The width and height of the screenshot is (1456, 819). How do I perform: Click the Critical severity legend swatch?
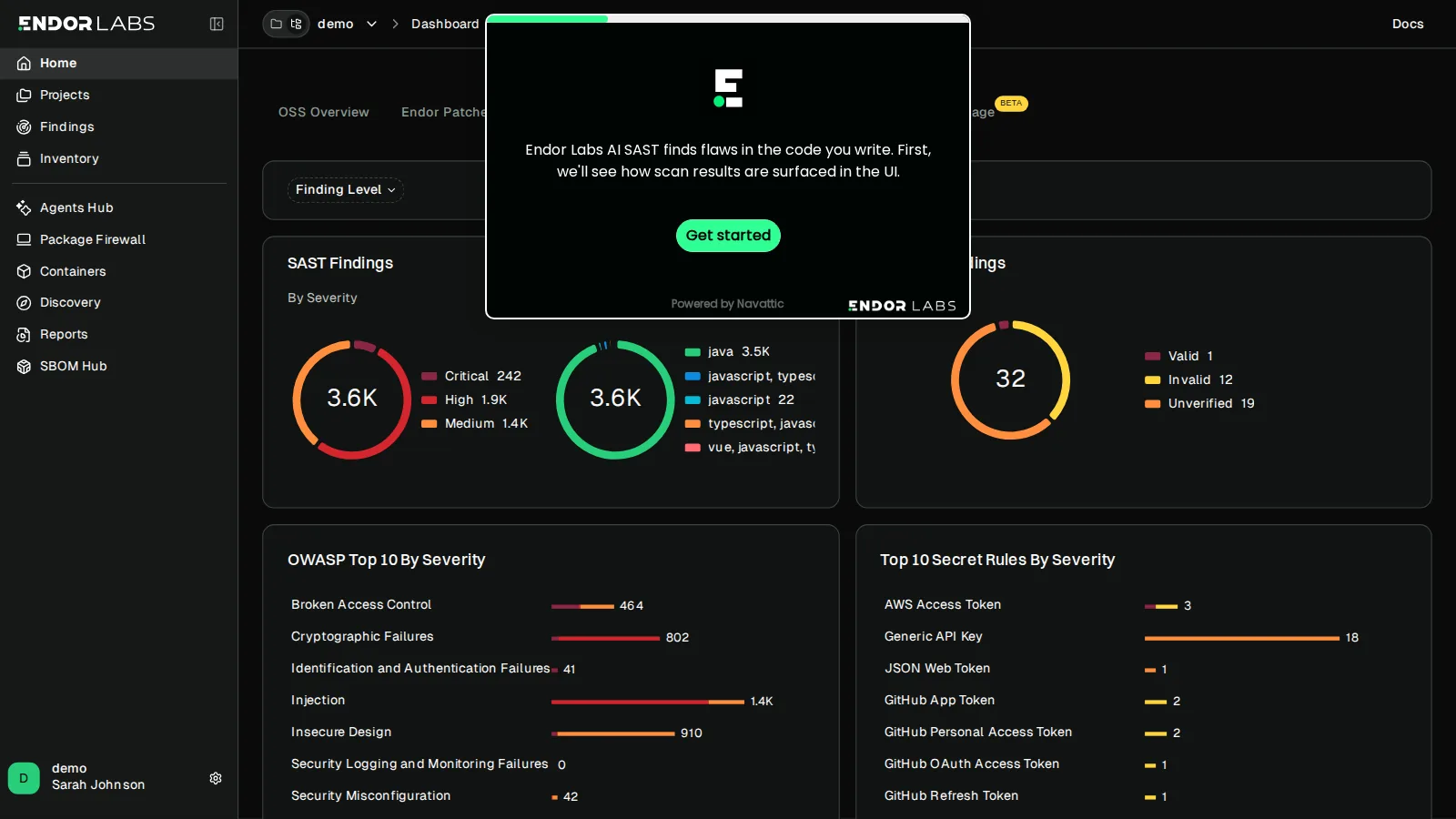430,377
